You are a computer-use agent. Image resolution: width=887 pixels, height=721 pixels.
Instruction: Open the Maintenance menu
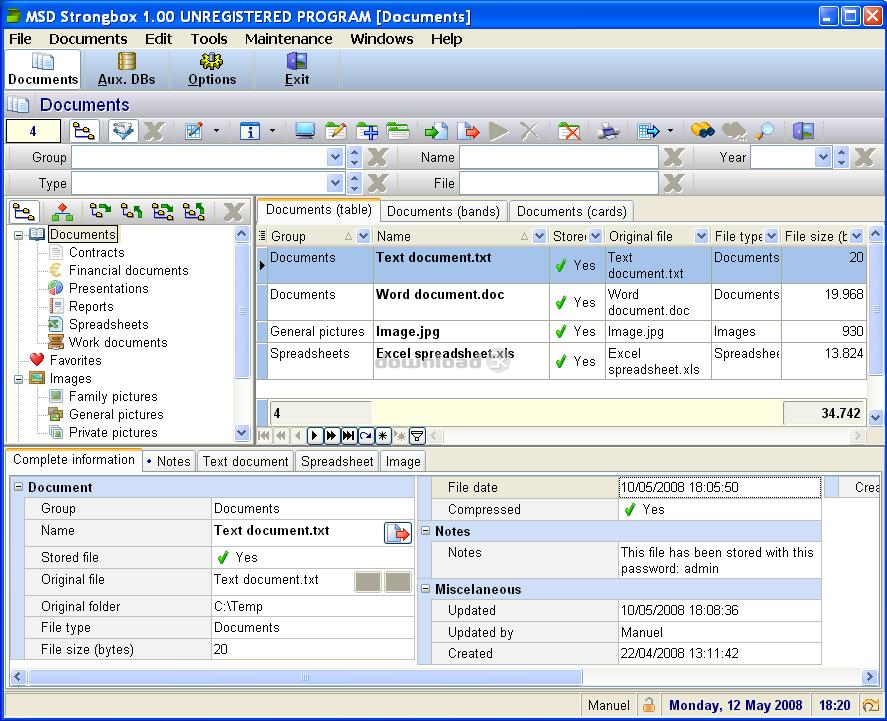[x=289, y=39]
